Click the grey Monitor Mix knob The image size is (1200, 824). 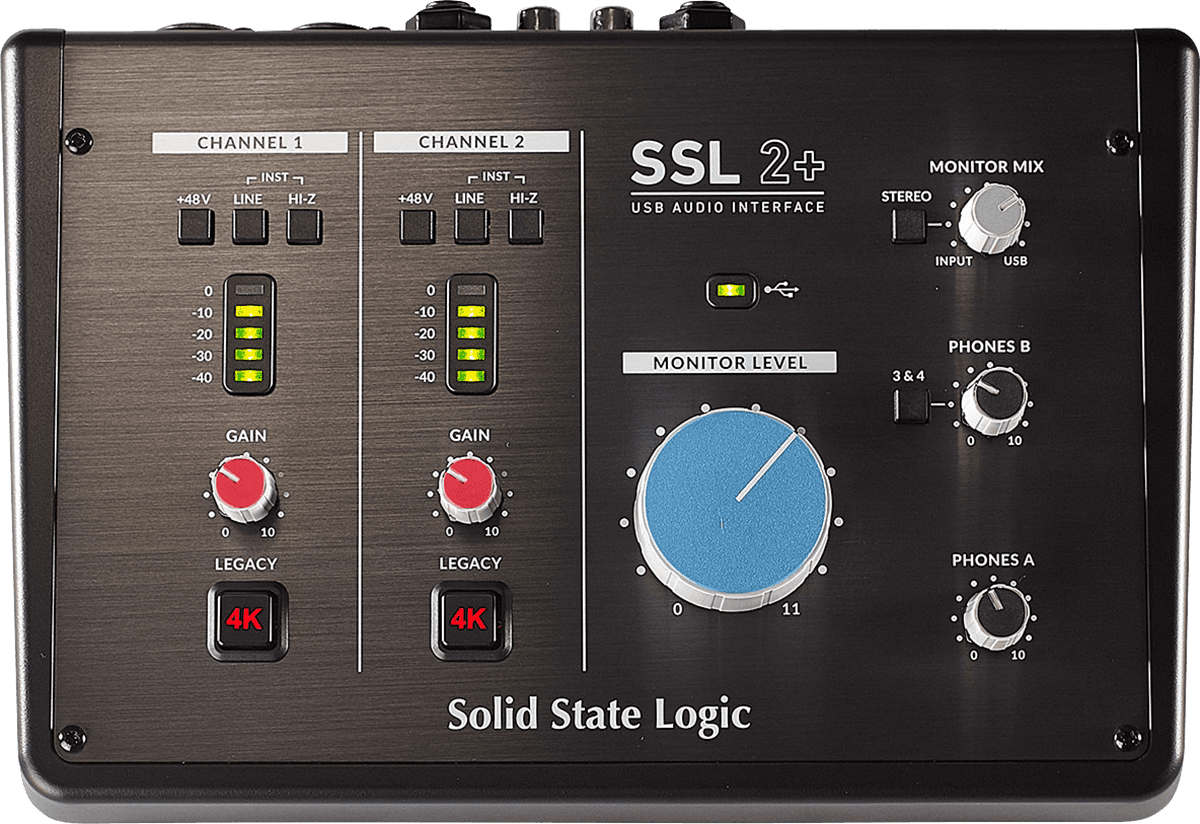coord(991,220)
